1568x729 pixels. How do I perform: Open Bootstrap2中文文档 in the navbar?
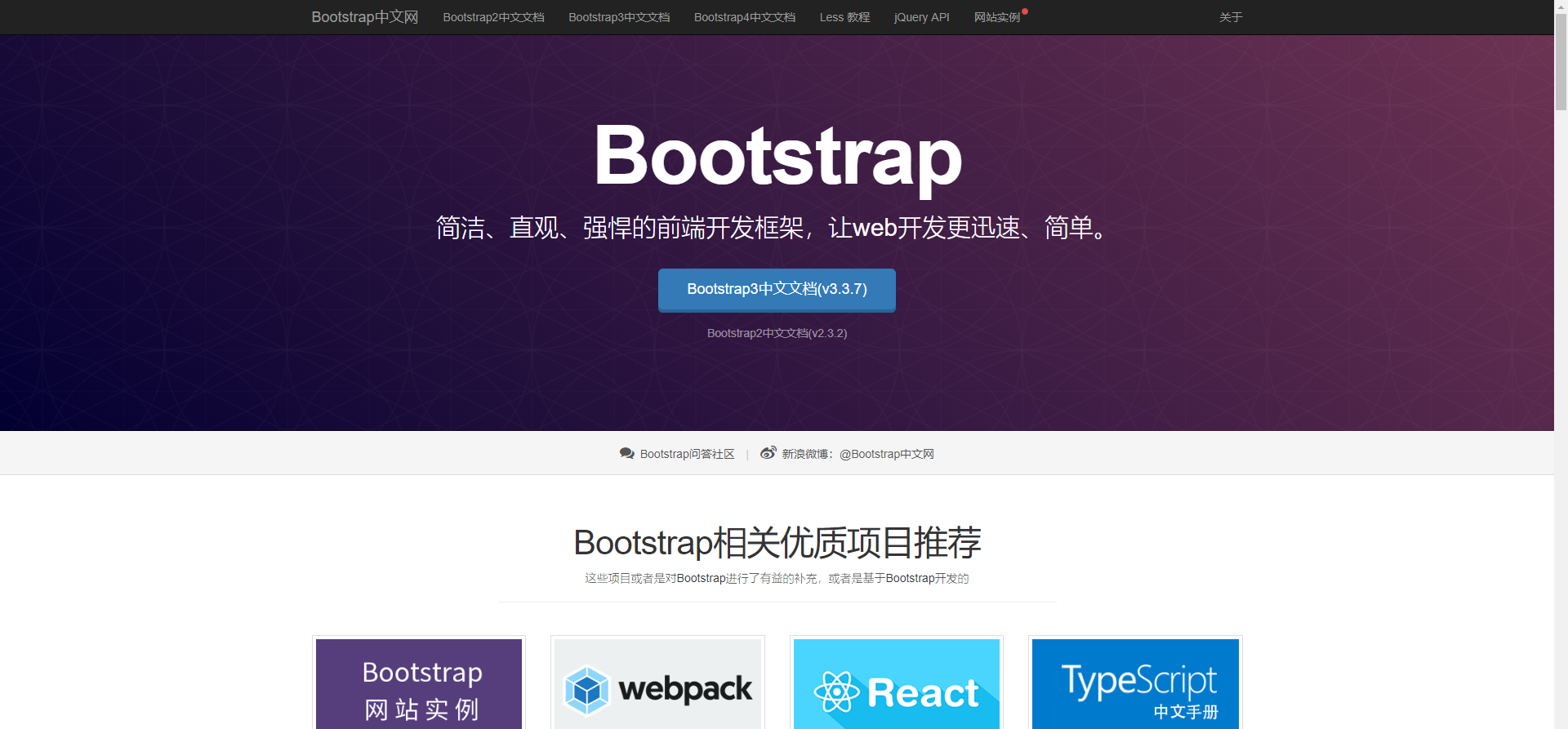coord(493,17)
